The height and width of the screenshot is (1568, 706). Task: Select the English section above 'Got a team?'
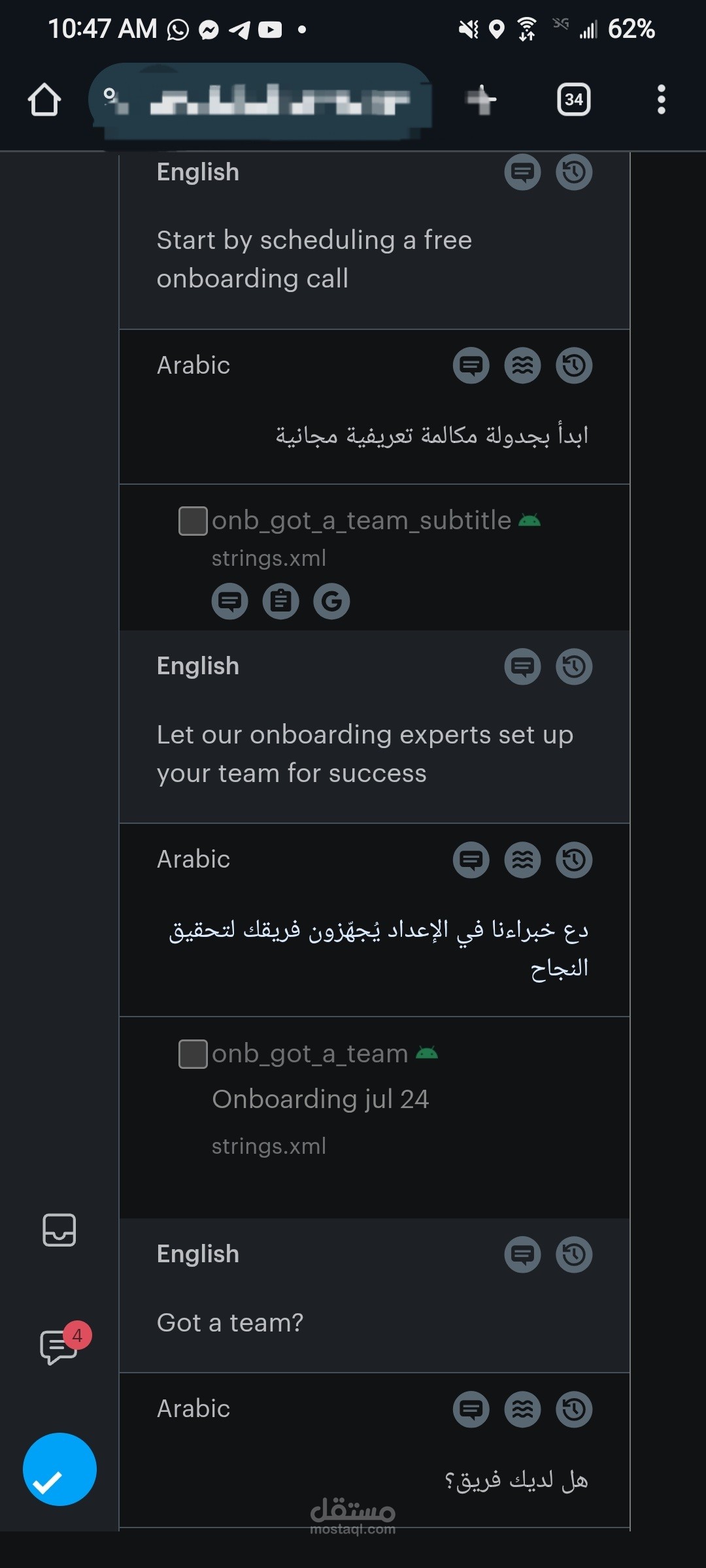pyautogui.click(x=197, y=1254)
